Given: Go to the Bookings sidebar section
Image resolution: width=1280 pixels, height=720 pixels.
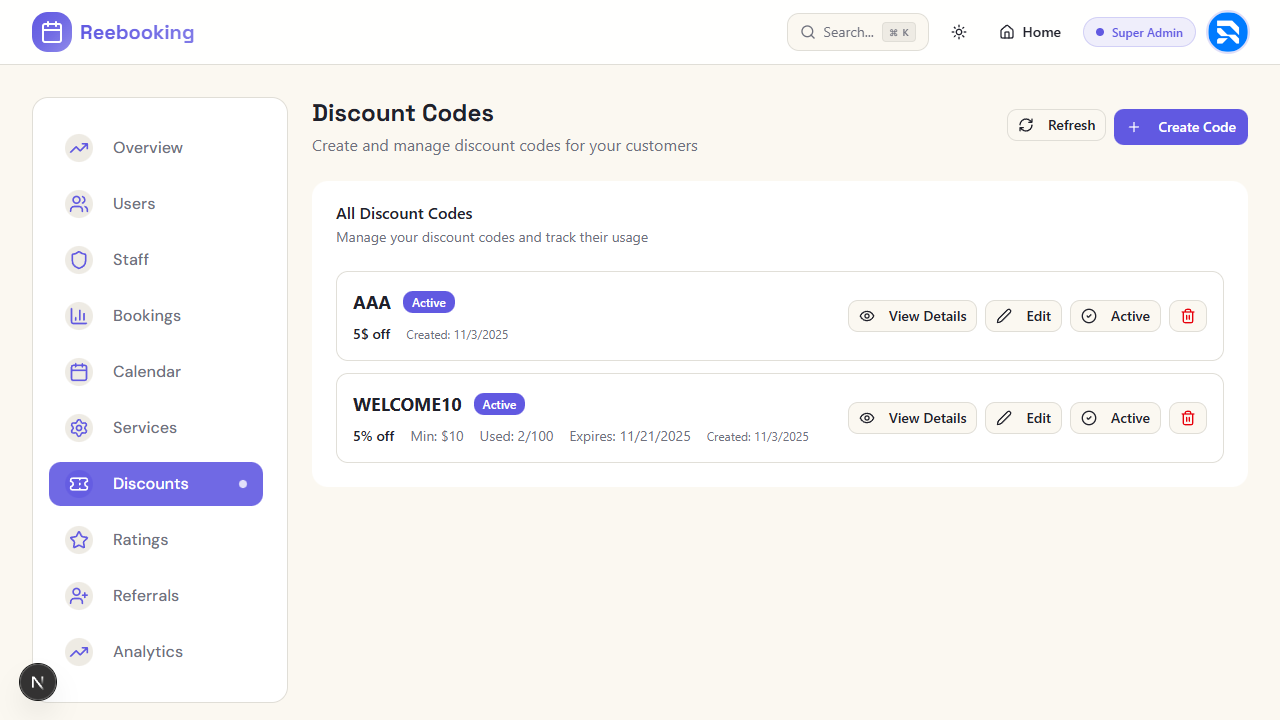Looking at the screenshot, I should tap(146, 316).
